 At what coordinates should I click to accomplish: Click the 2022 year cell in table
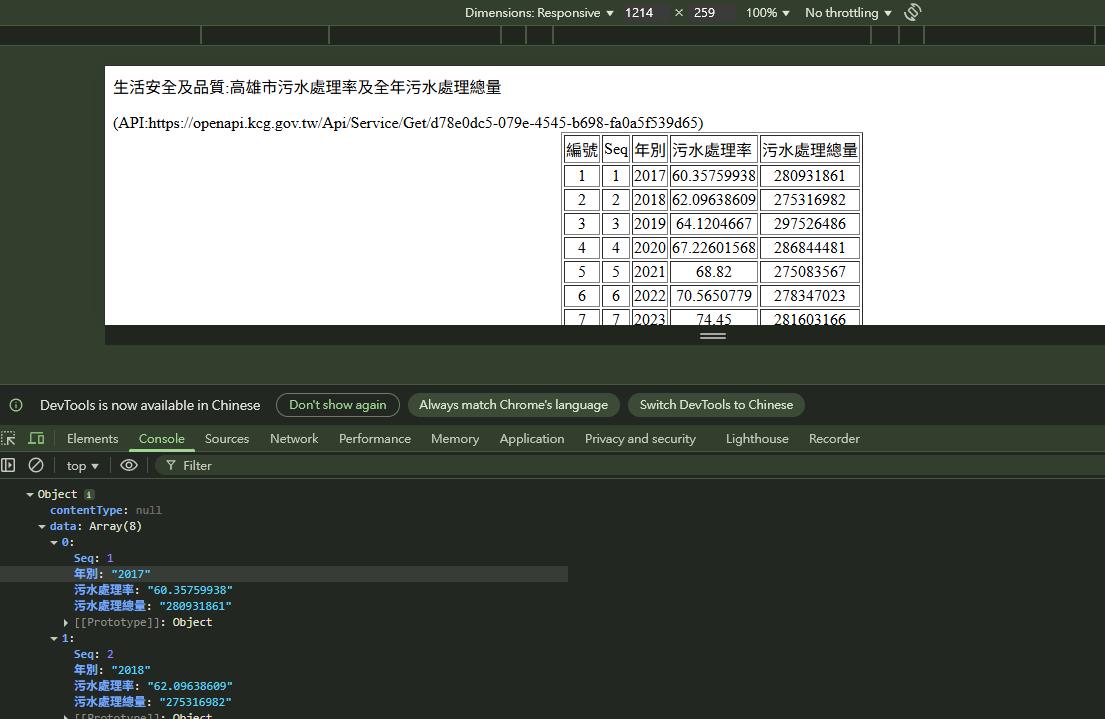650,296
